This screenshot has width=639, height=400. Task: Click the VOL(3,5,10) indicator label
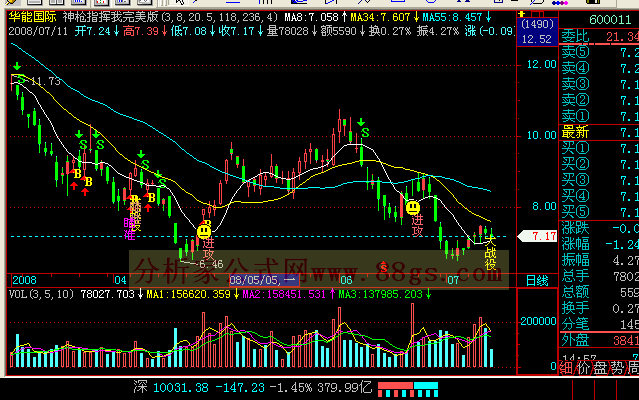pos(41,294)
